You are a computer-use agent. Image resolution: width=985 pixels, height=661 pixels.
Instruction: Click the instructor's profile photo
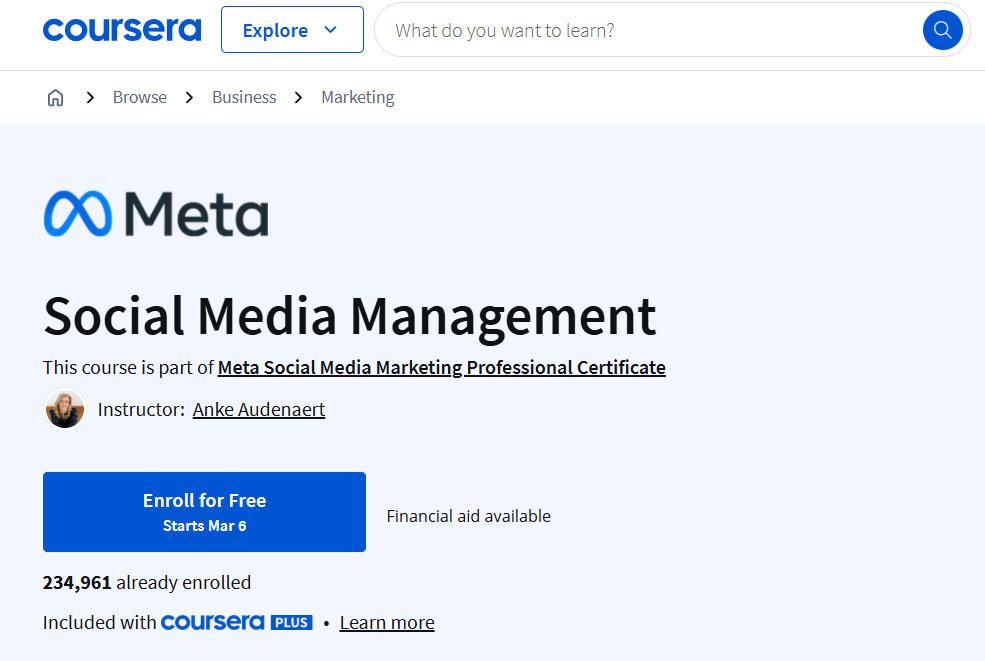click(x=64, y=409)
